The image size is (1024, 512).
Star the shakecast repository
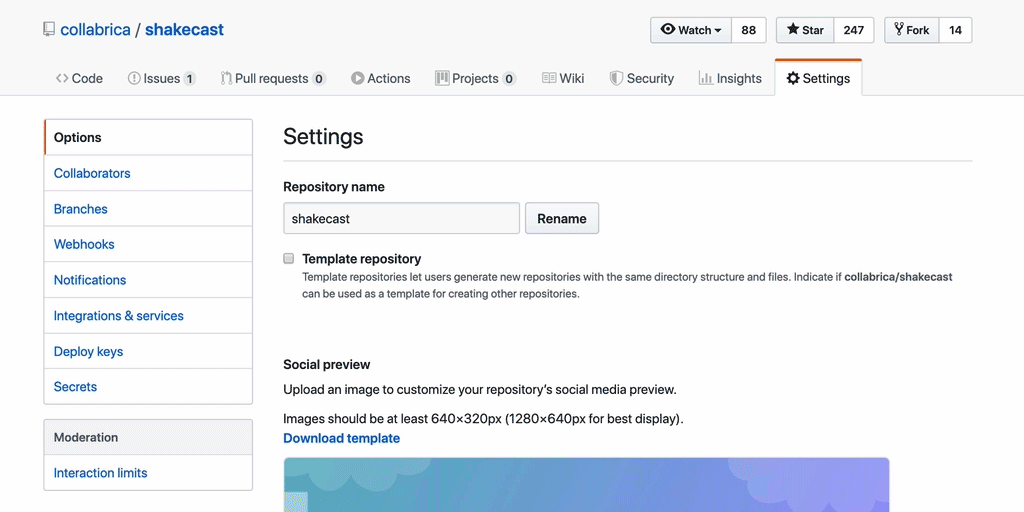click(x=805, y=30)
